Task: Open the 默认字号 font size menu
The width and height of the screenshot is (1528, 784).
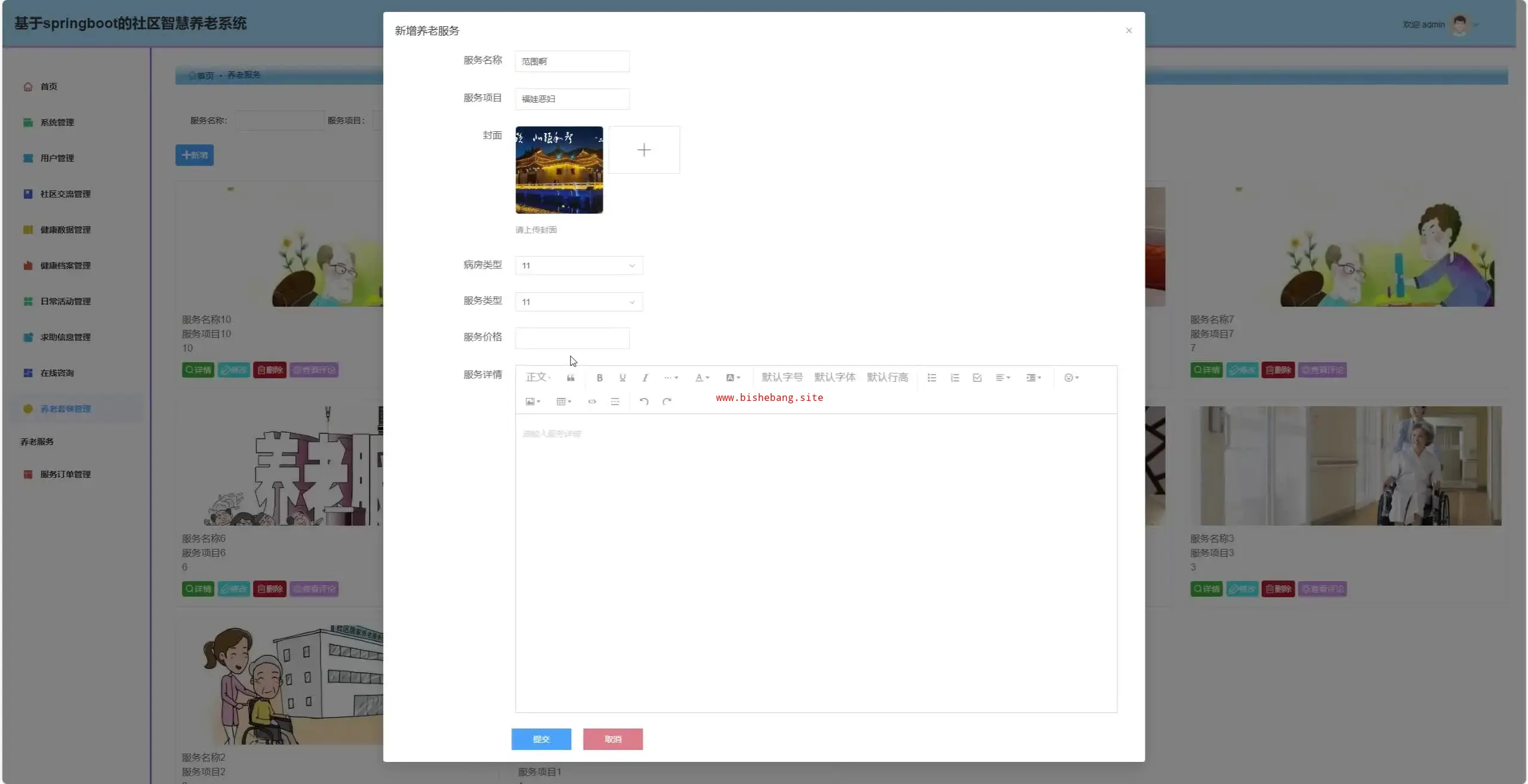Action: (x=782, y=378)
